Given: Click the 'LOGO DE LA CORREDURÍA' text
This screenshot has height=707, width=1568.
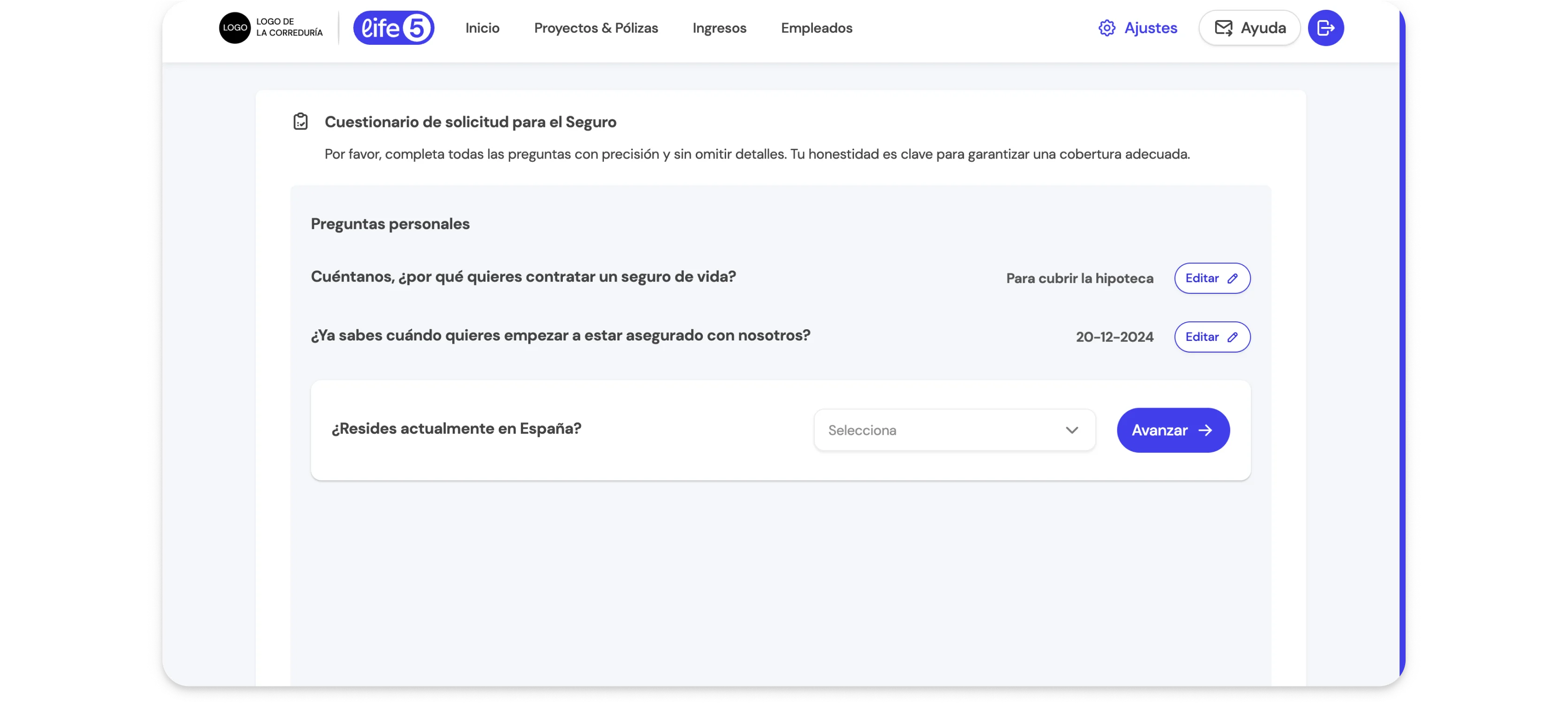Looking at the screenshot, I should pos(289,28).
